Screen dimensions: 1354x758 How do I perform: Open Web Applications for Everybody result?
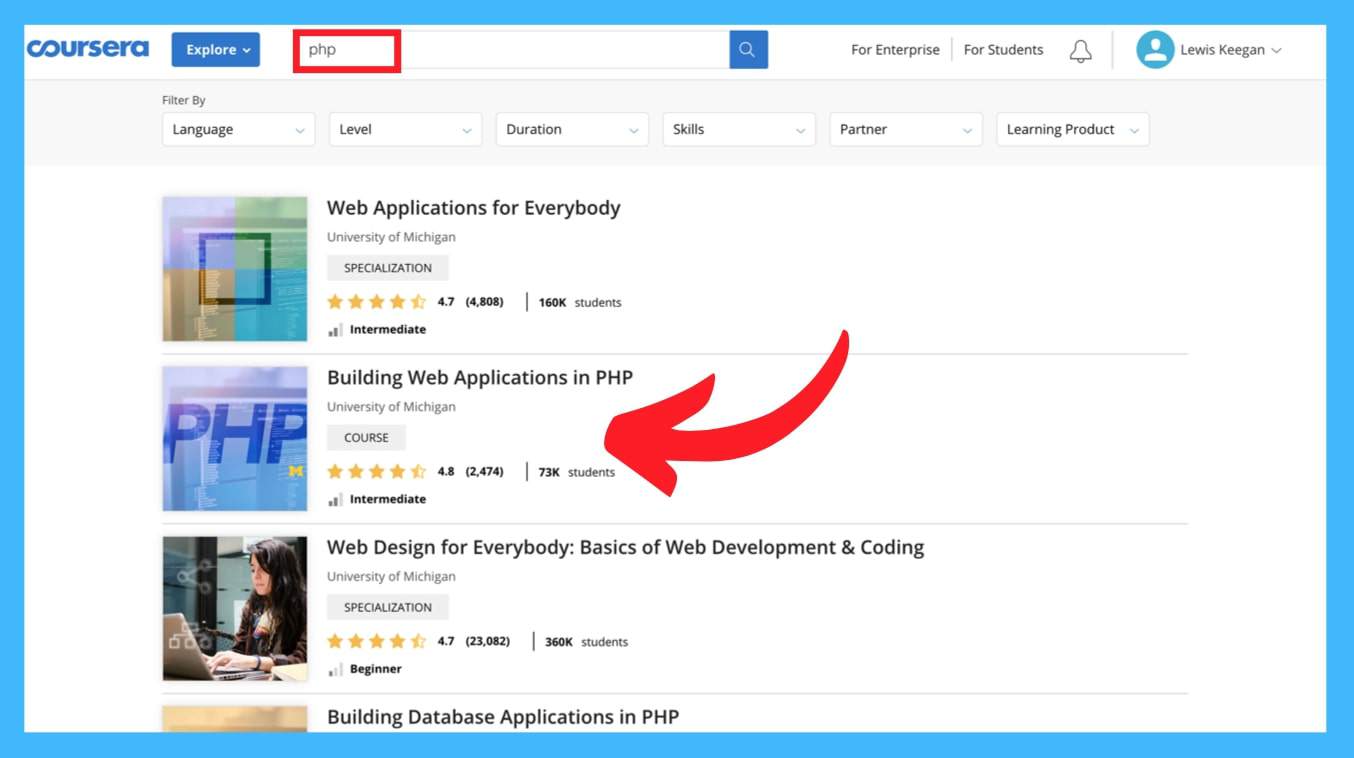click(x=473, y=208)
